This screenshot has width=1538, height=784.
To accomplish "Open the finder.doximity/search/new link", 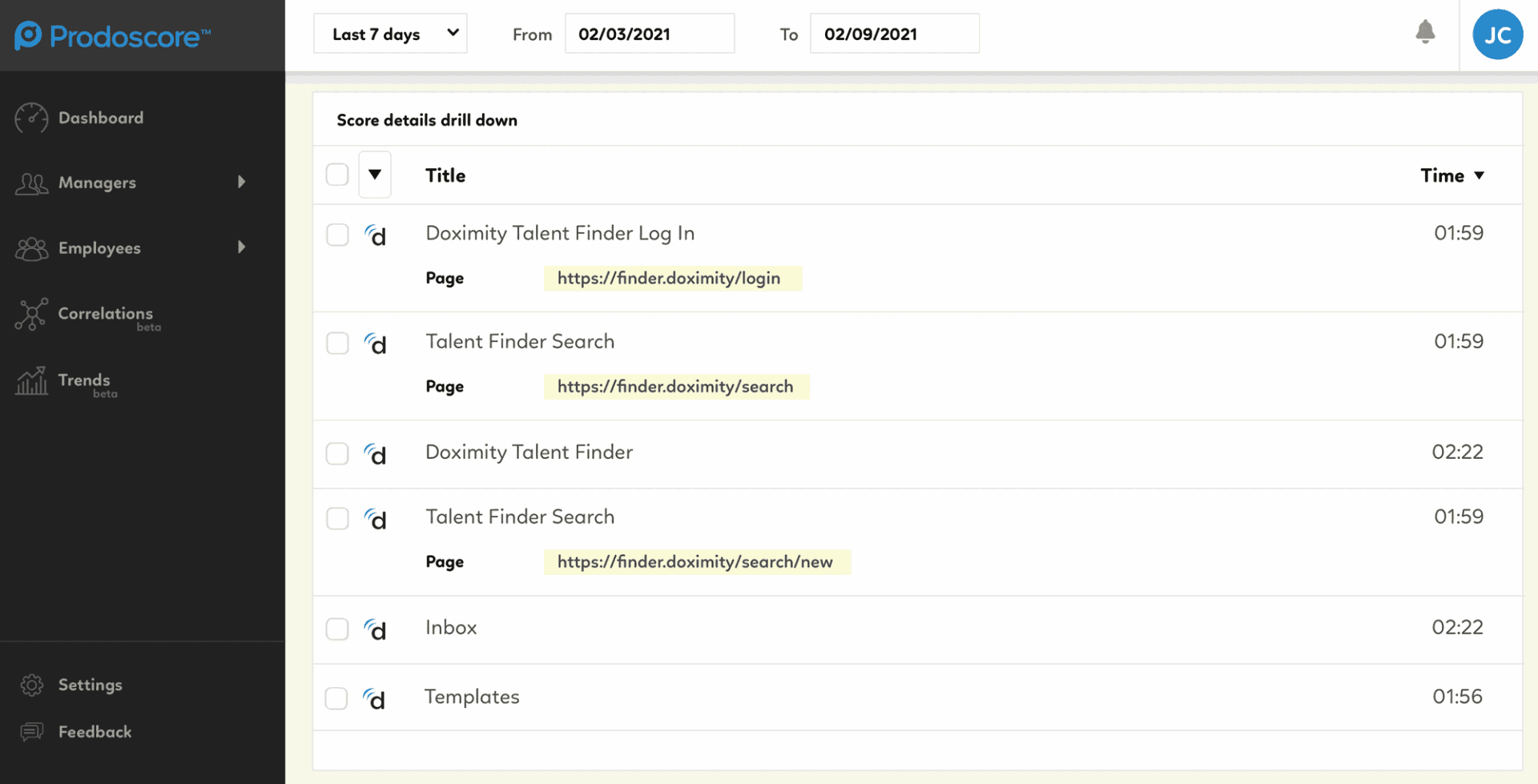I will [x=695, y=561].
